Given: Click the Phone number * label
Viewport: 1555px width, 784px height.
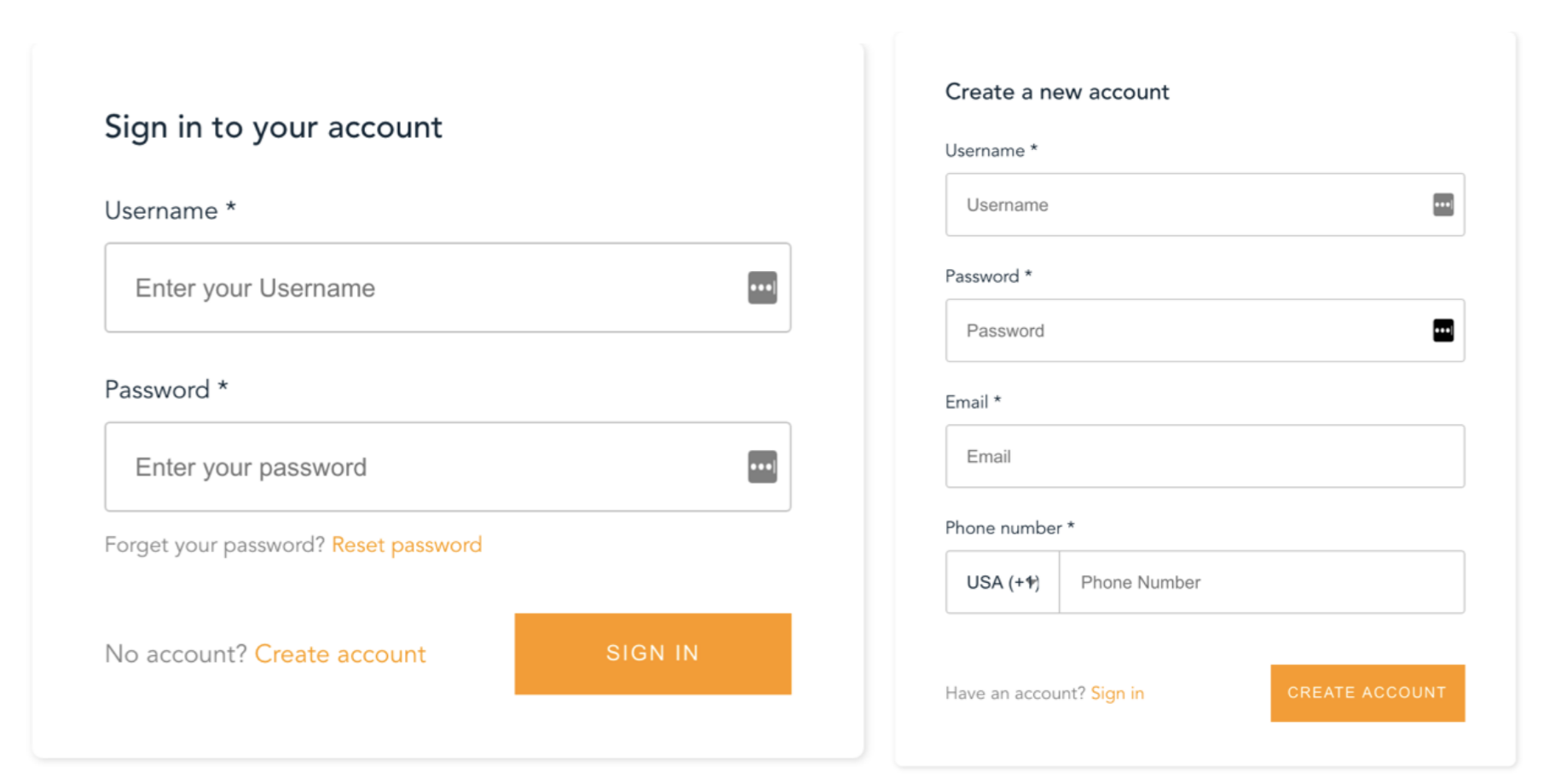Looking at the screenshot, I should (1009, 527).
